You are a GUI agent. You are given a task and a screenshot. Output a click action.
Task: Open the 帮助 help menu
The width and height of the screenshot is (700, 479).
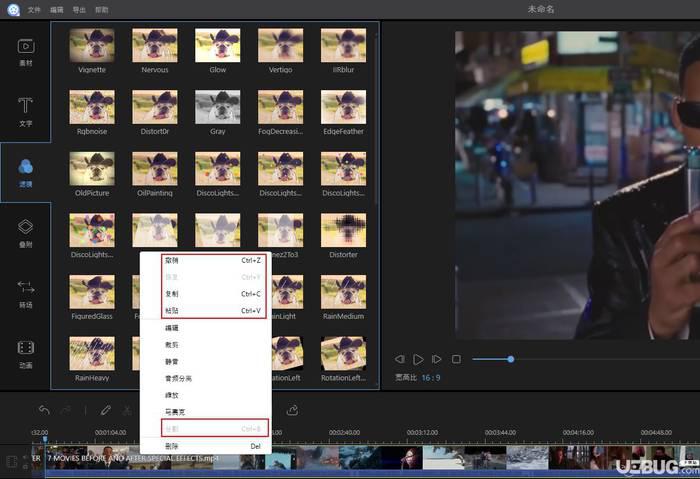click(x=102, y=9)
